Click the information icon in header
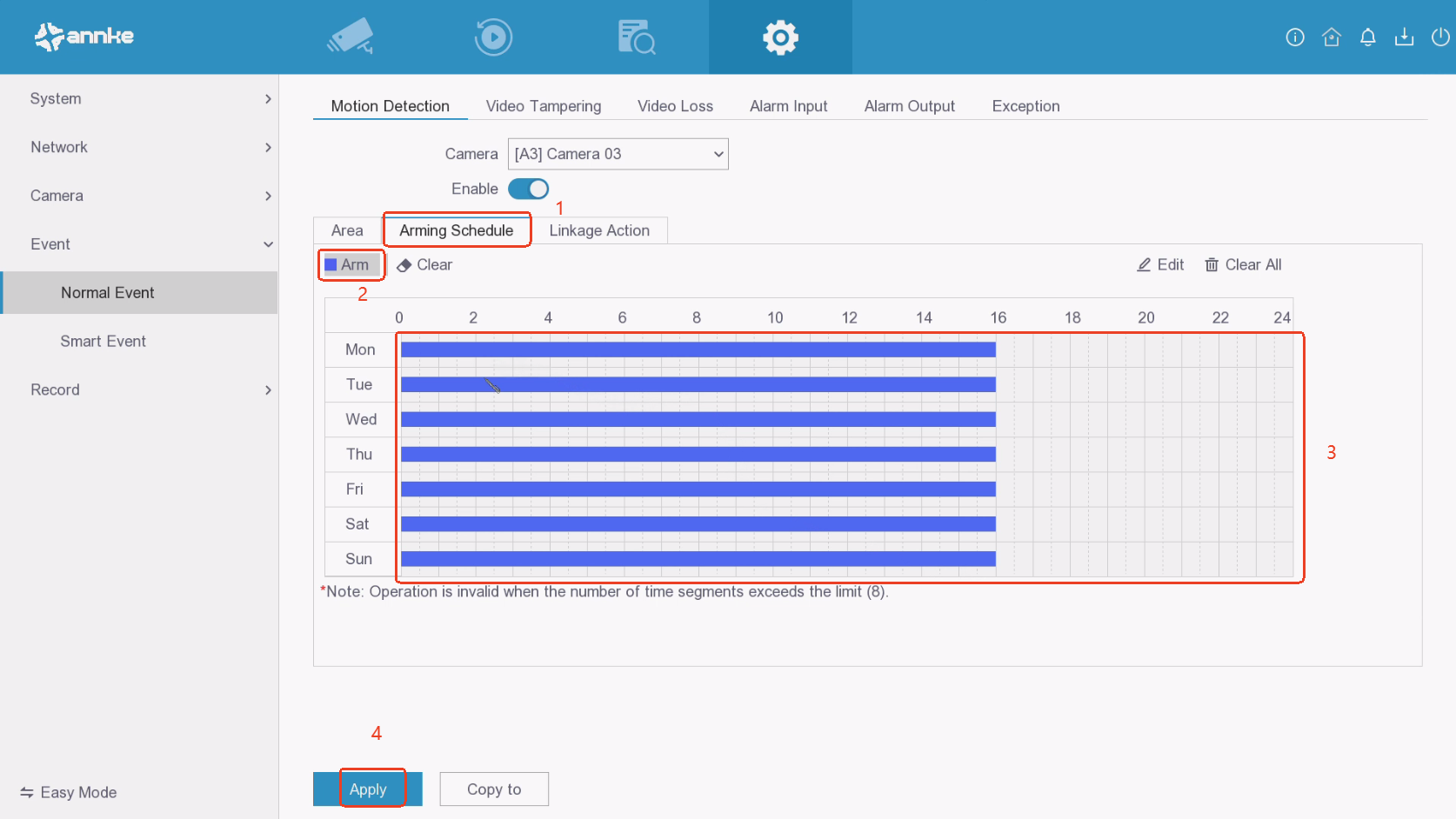Screen dimensions: 1456x819 tap(1295, 37)
